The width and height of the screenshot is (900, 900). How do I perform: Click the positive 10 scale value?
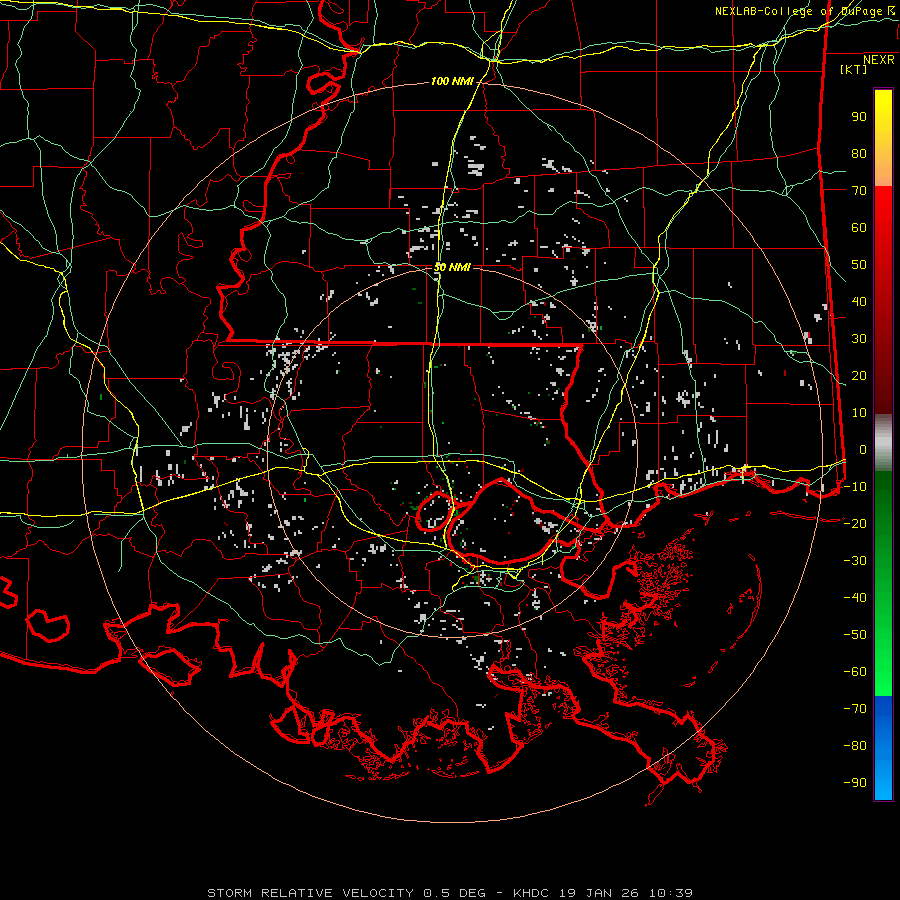click(859, 413)
